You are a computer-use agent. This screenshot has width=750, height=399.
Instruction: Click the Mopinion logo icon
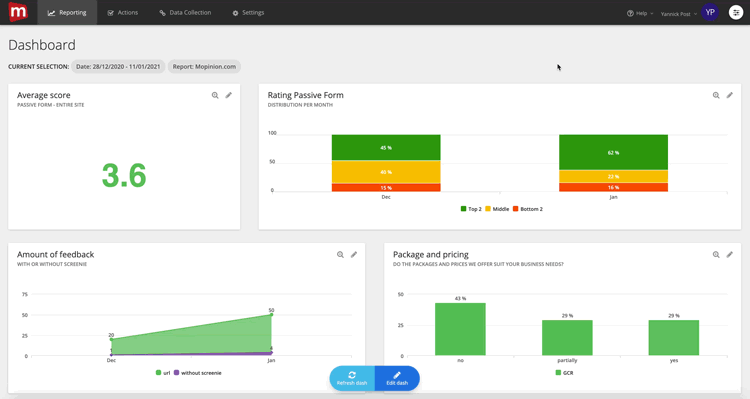coord(18,12)
